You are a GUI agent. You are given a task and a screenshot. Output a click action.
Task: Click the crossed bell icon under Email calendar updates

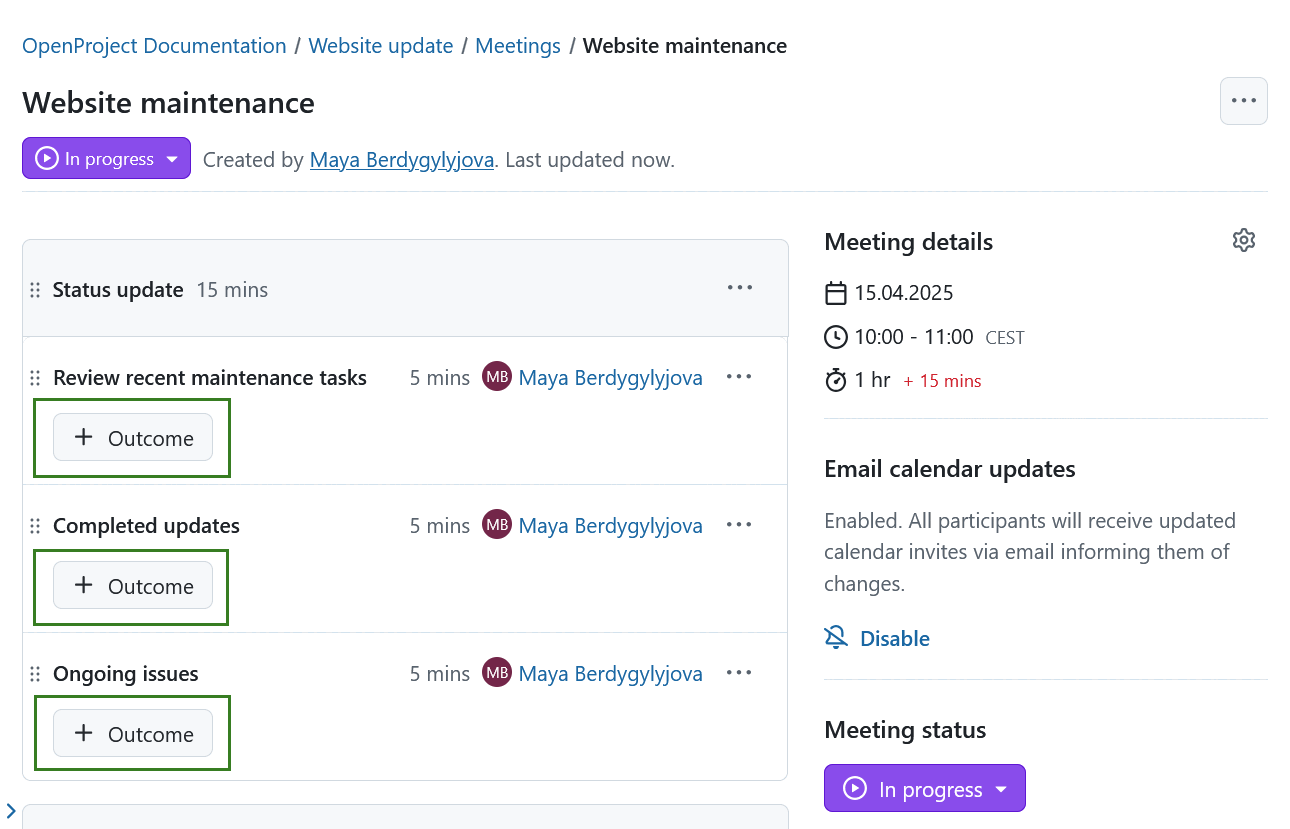coord(835,637)
